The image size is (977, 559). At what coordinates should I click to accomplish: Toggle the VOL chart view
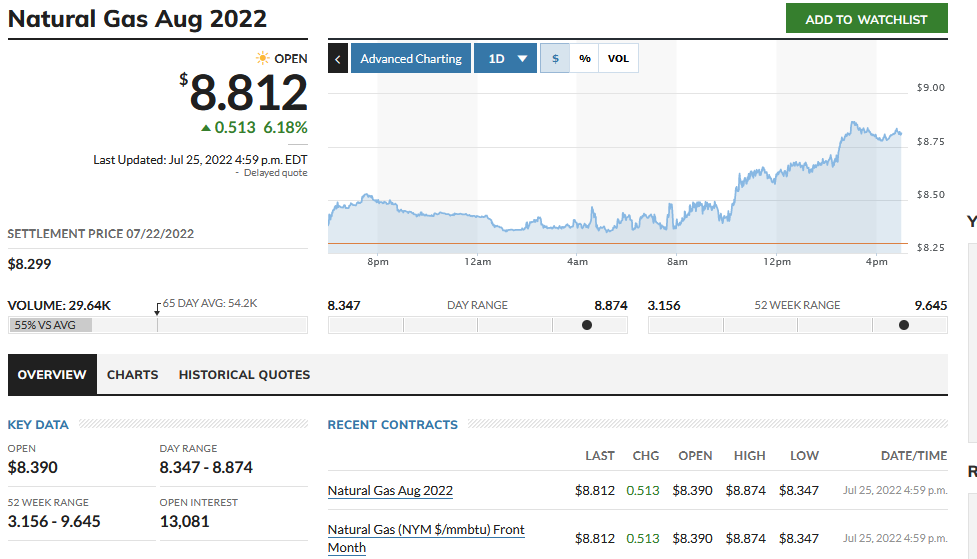tap(618, 59)
